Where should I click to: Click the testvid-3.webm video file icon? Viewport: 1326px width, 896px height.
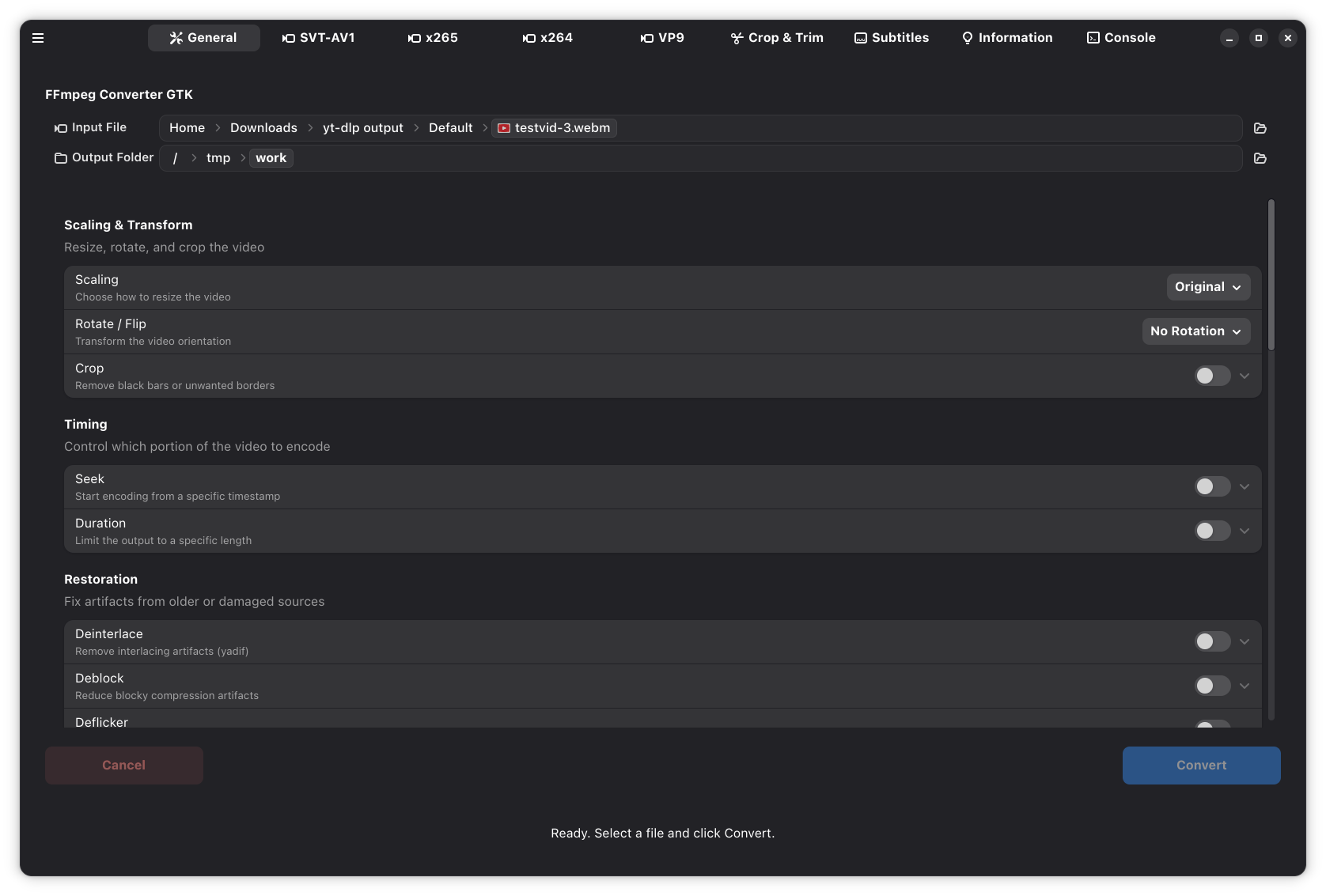[x=504, y=128]
